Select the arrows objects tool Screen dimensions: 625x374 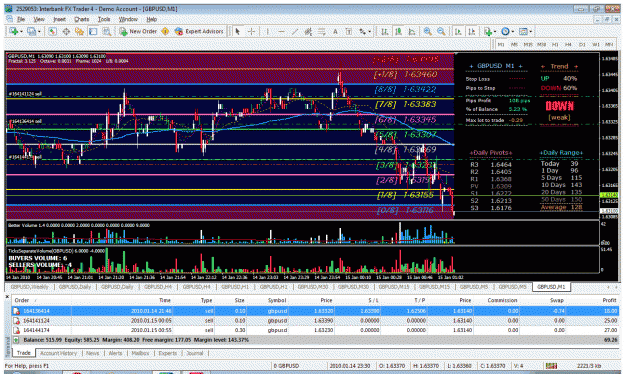(362, 31)
